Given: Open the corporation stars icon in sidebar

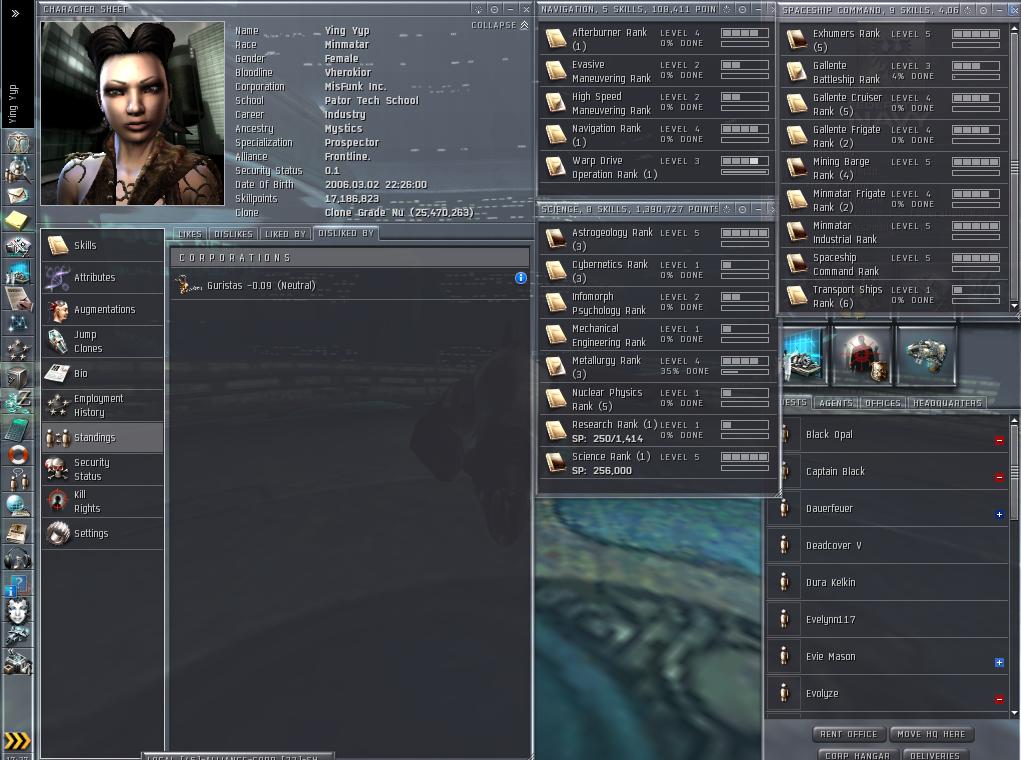Looking at the screenshot, I should [18, 350].
